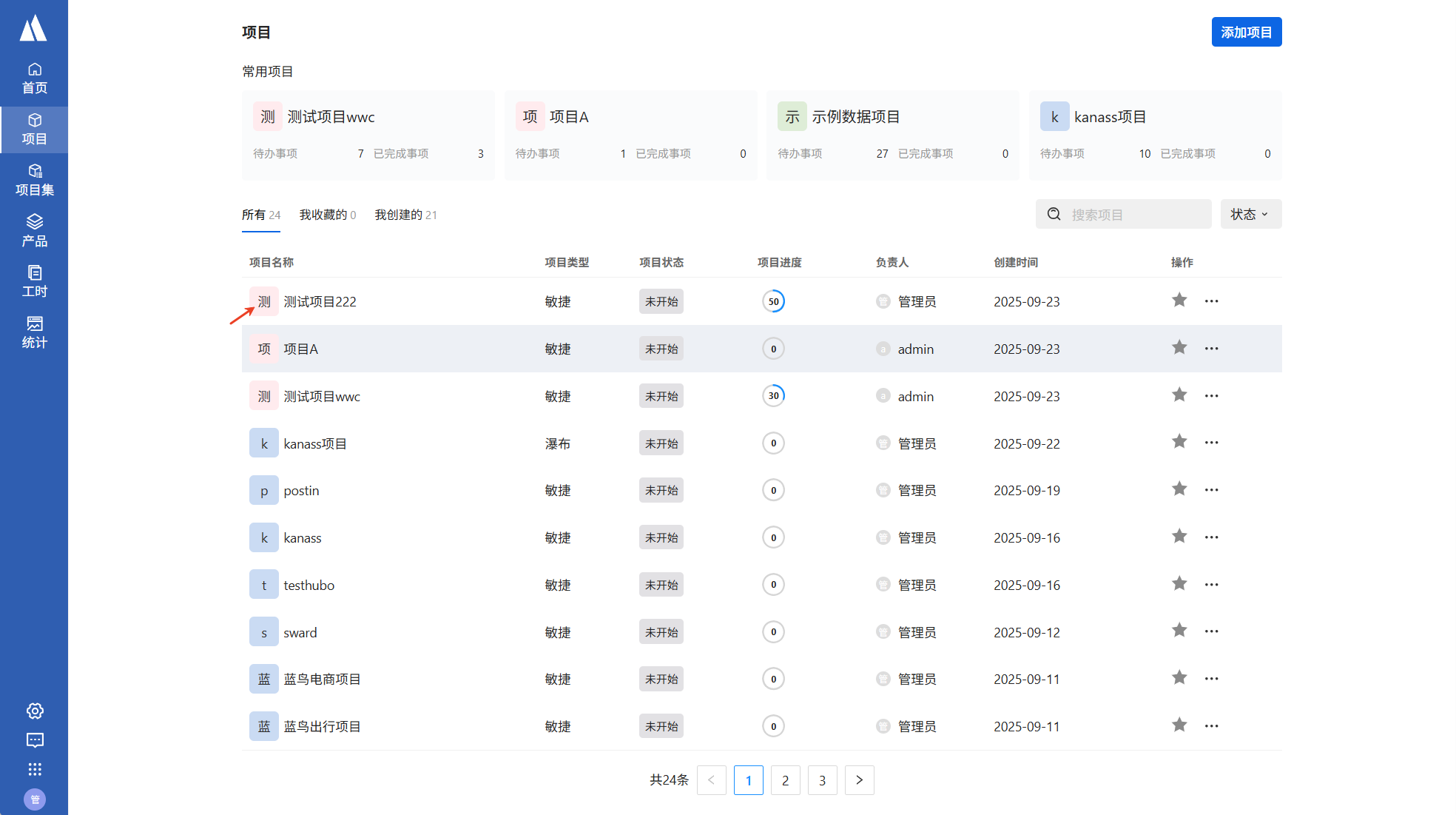Open 统计 section in sidebar
Image resolution: width=1456 pixels, height=815 pixels.
34,333
